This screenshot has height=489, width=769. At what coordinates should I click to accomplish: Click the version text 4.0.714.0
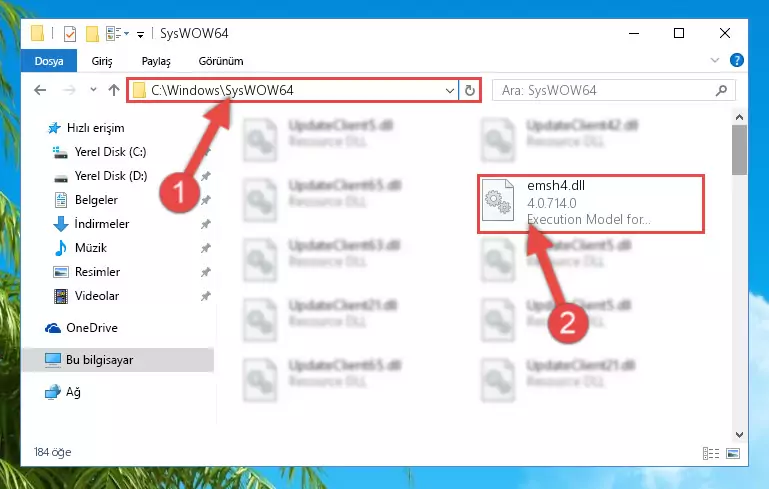click(552, 203)
